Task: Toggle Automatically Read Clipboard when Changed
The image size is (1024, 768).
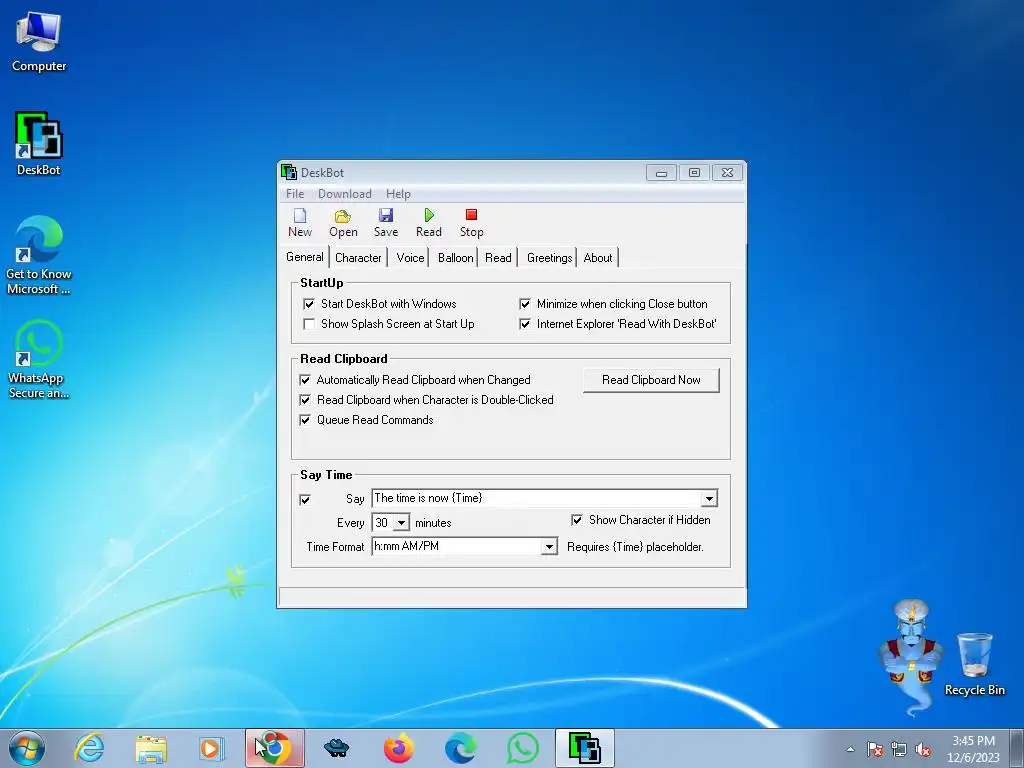Action: coord(305,380)
